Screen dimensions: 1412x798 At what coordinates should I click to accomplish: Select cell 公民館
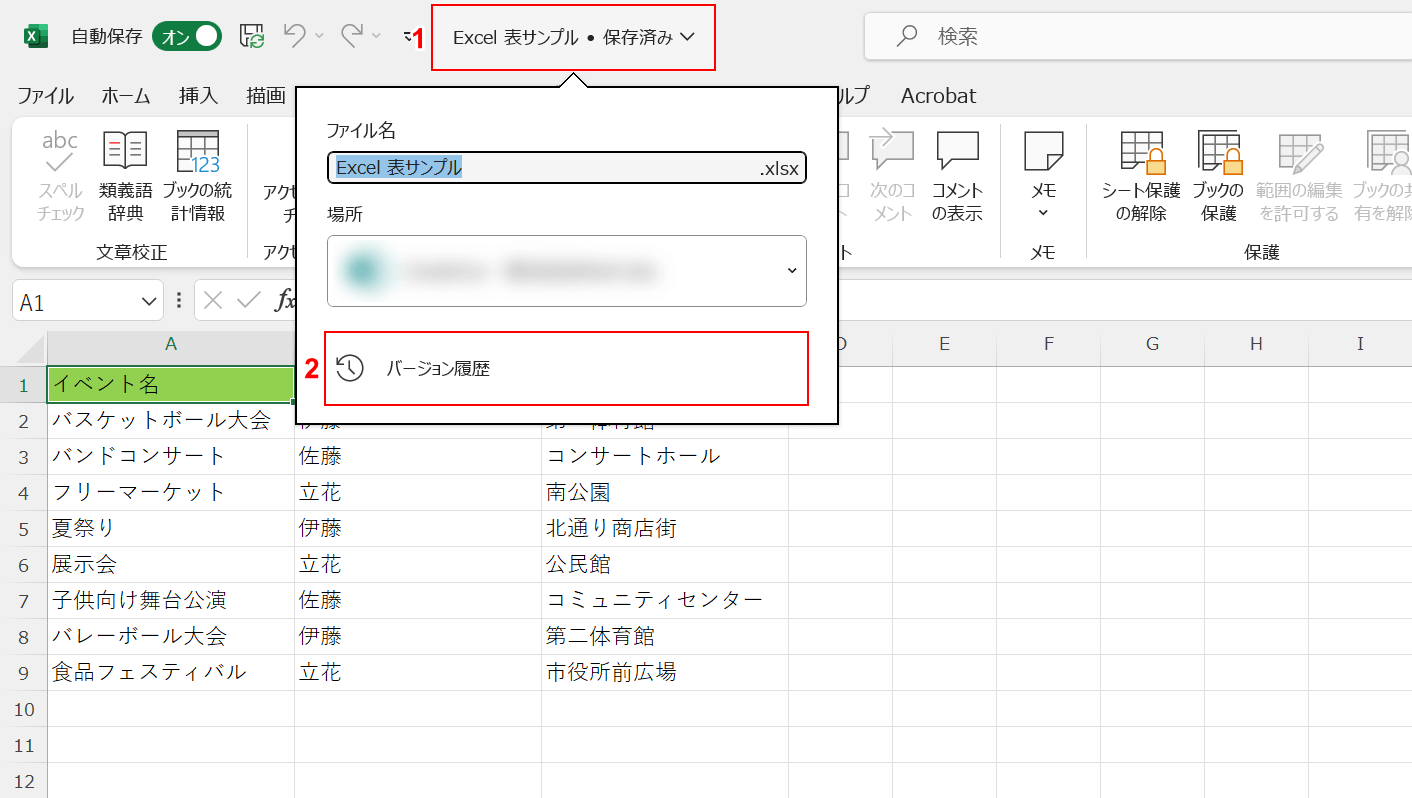(x=665, y=564)
